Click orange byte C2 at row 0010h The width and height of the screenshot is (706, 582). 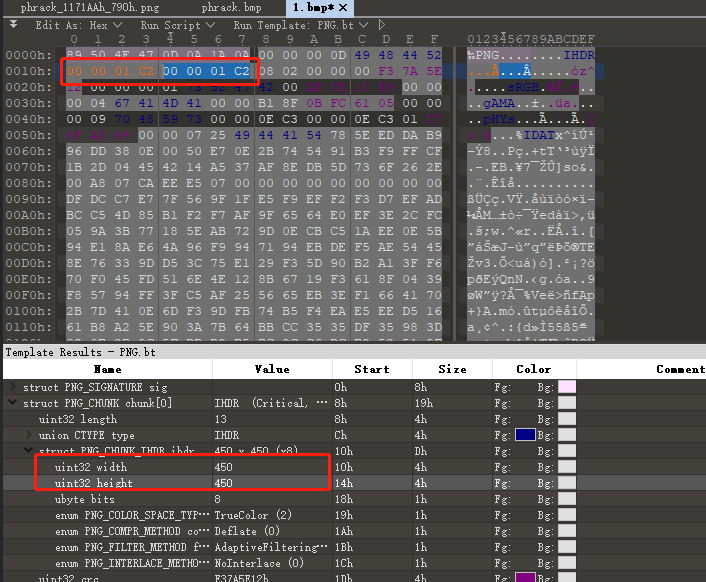pyautogui.click(x=146, y=71)
